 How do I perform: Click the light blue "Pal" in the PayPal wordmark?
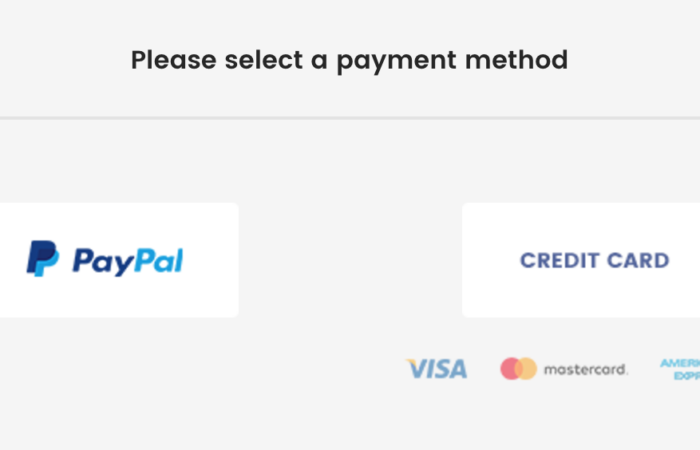pyautogui.click(x=154, y=261)
